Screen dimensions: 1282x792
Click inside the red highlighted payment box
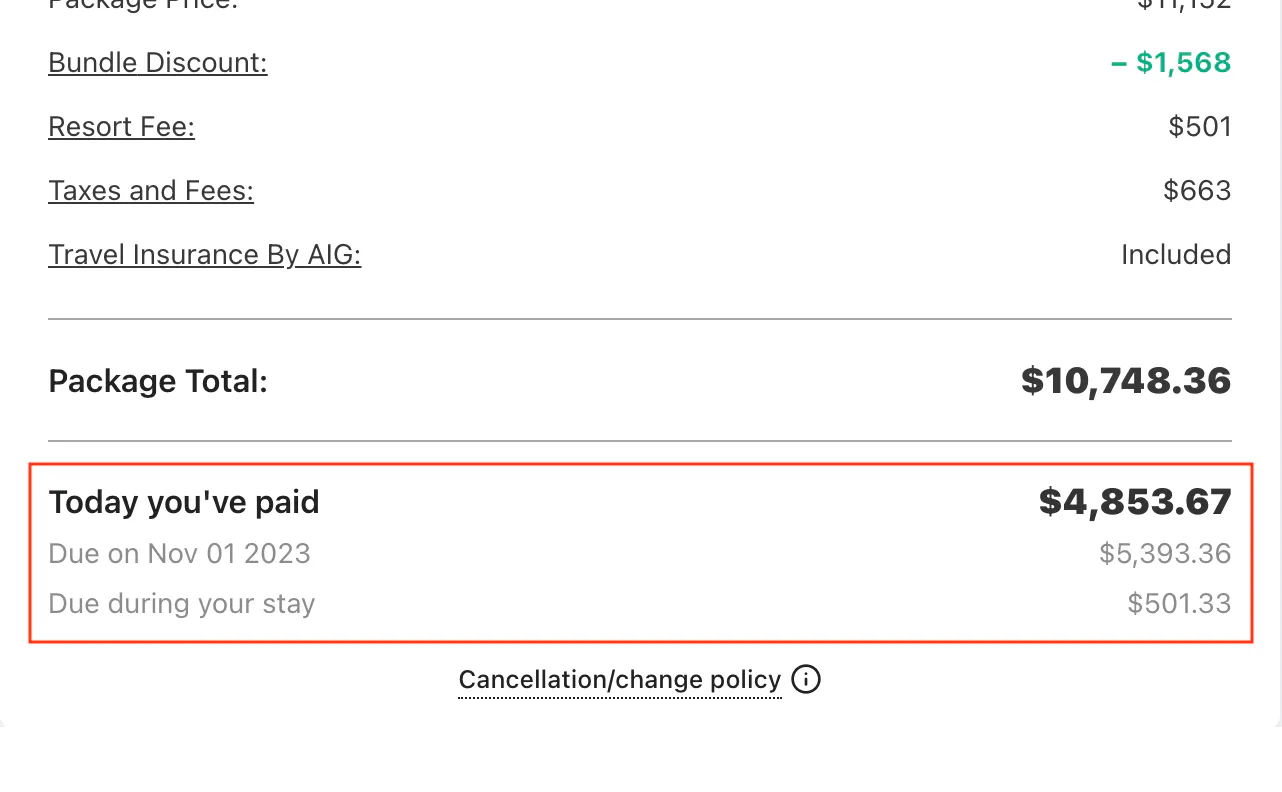point(640,550)
